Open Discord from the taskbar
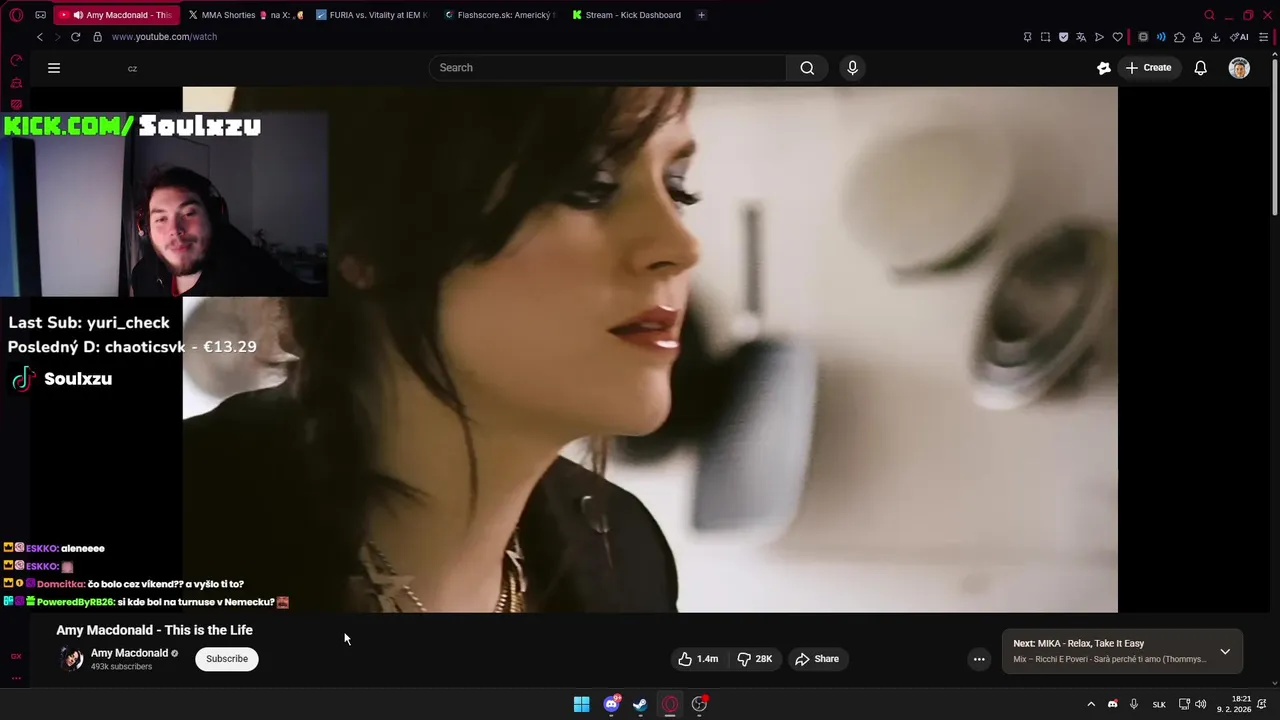 click(x=611, y=704)
